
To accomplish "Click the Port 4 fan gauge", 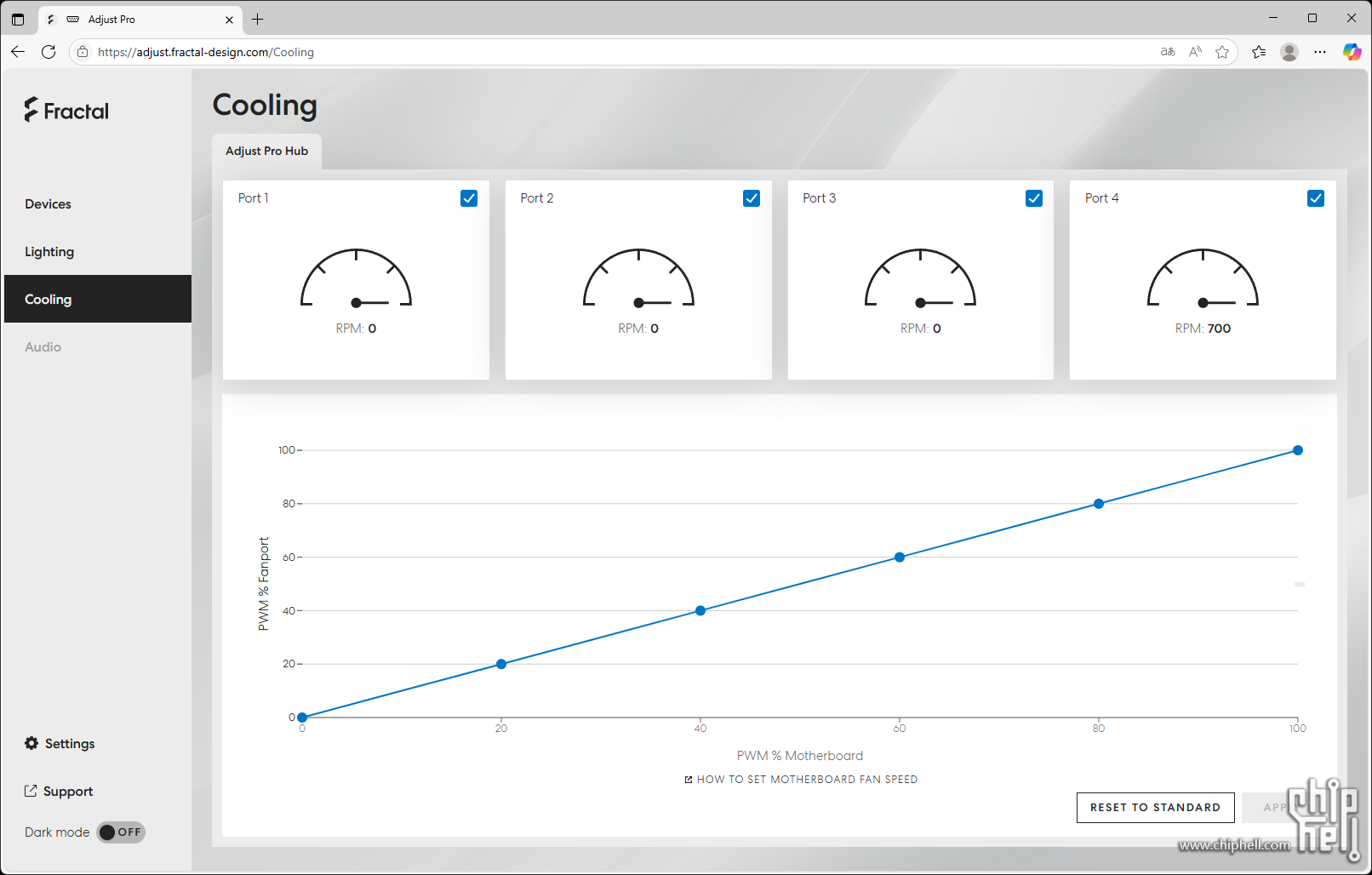I will click(x=1203, y=278).
